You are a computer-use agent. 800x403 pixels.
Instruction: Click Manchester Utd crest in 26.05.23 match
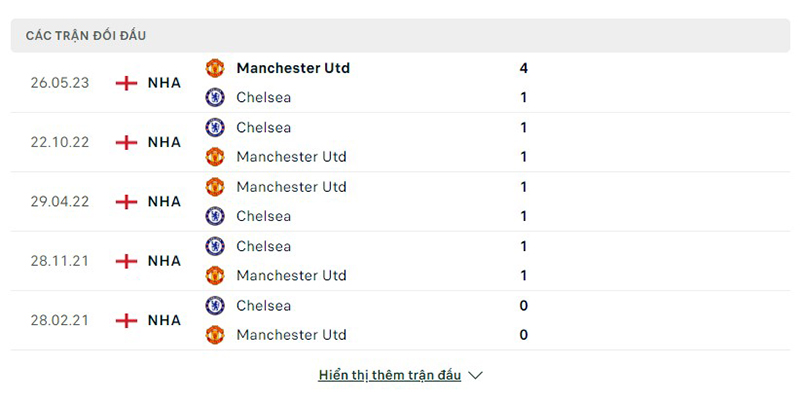[x=215, y=68]
